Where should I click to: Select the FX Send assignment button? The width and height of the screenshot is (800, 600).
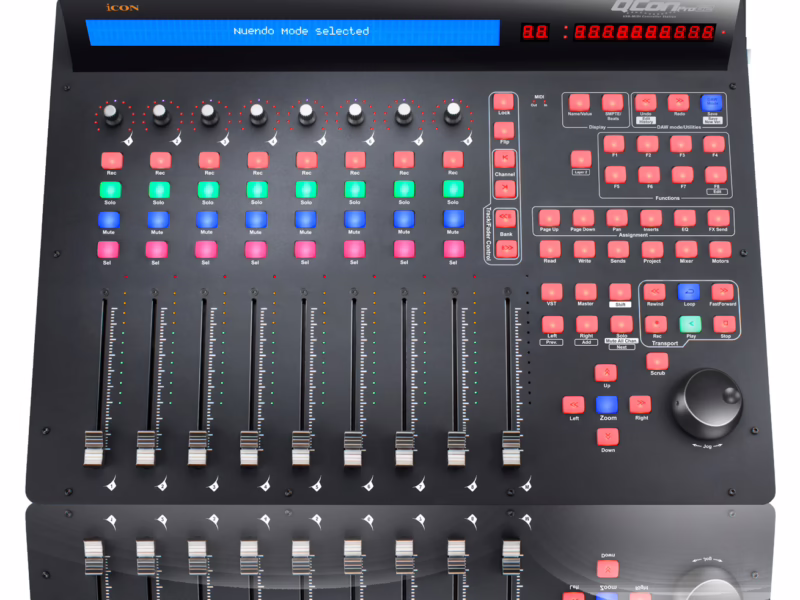[718, 218]
